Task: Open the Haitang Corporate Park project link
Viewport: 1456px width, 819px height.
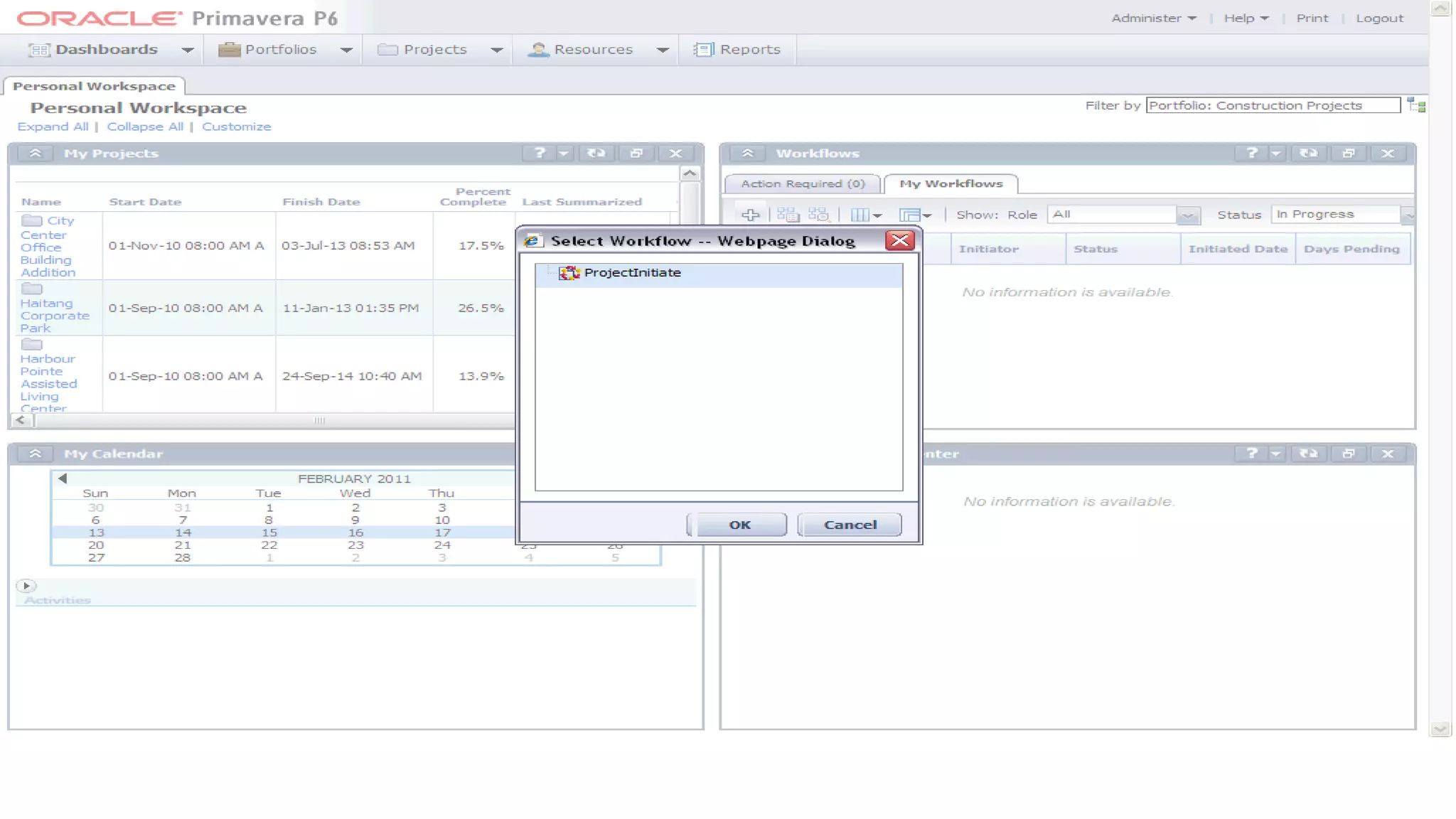Action: tap(55, 316)
